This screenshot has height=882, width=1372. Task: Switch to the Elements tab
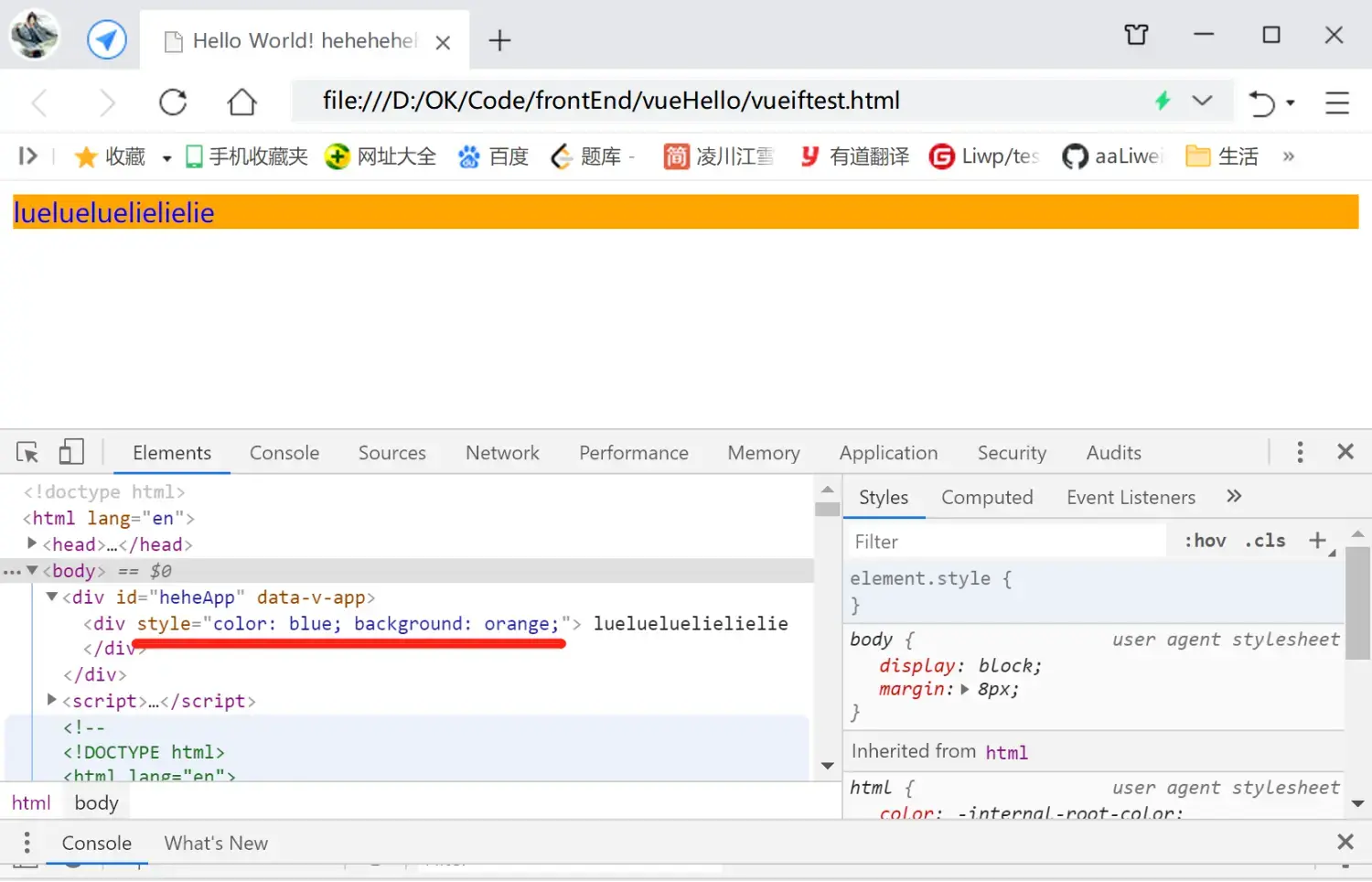pos(172,453)
